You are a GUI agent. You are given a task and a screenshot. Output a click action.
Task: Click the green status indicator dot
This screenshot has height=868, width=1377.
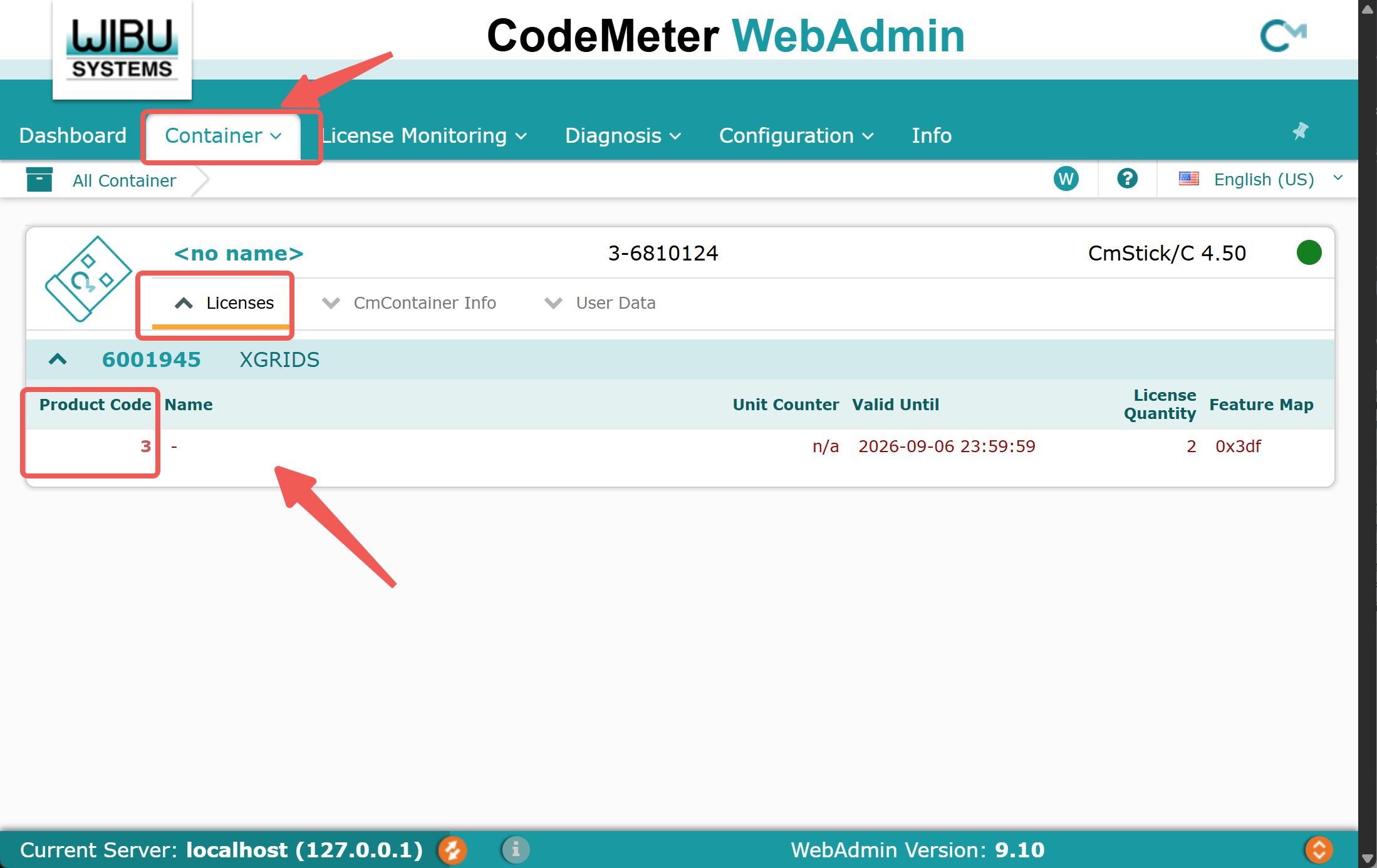[1309, 252]
